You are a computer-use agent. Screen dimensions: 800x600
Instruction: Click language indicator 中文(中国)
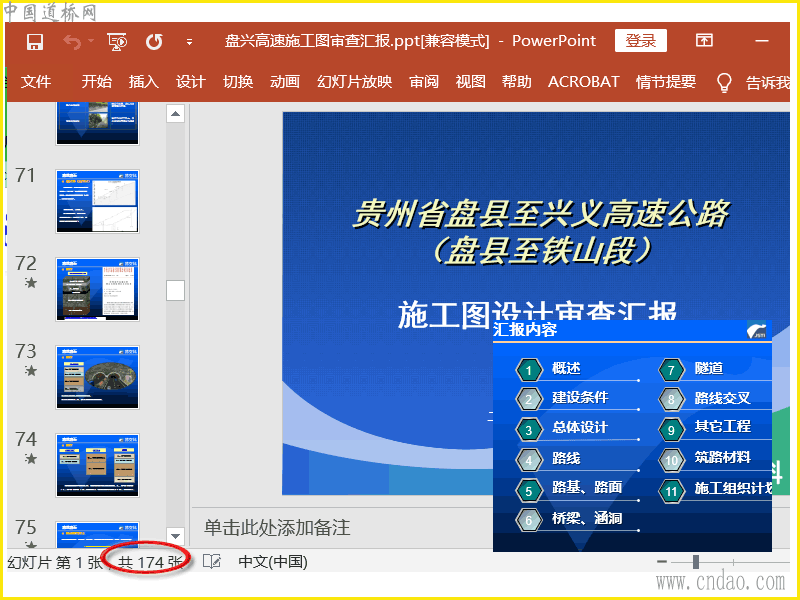(x=273, y=562)
